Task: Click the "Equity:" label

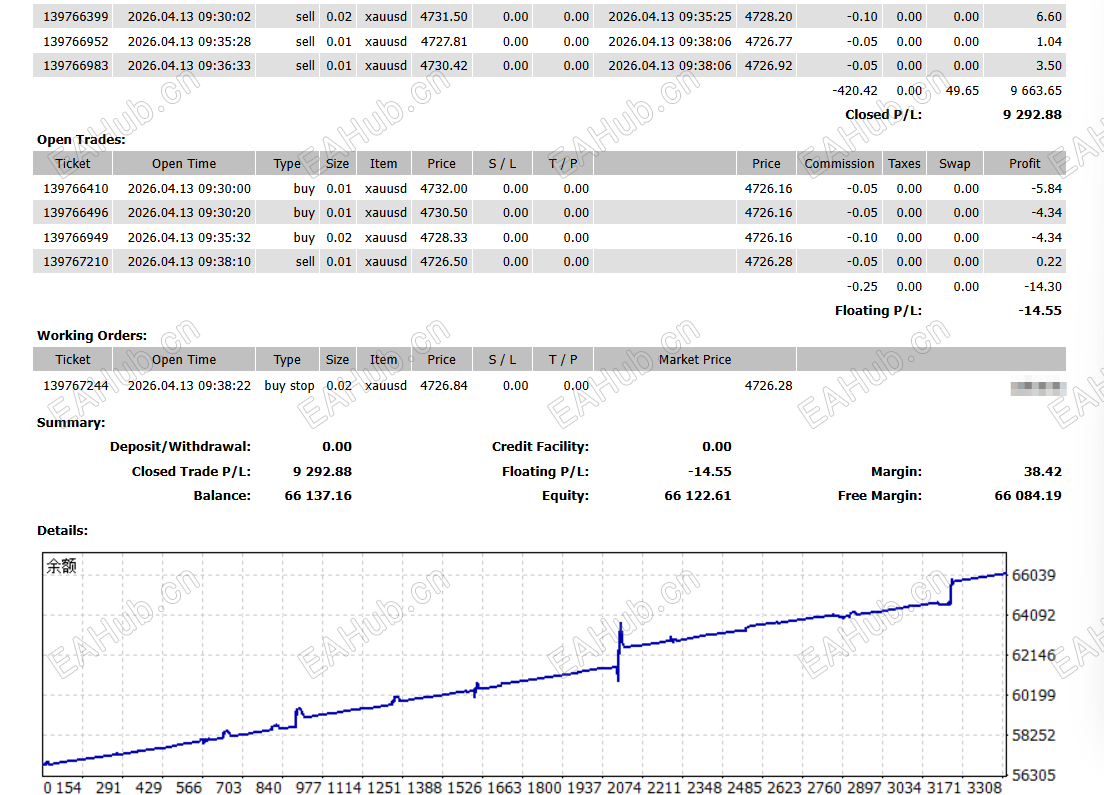Action: pos(565,496)
